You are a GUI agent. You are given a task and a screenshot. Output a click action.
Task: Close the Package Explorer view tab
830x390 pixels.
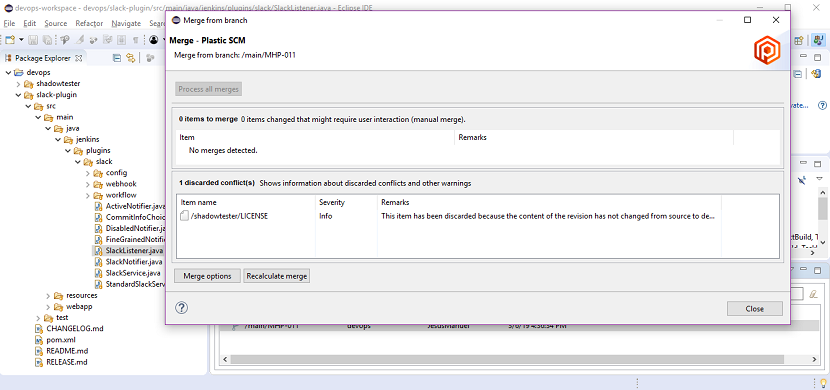[78, 58]
